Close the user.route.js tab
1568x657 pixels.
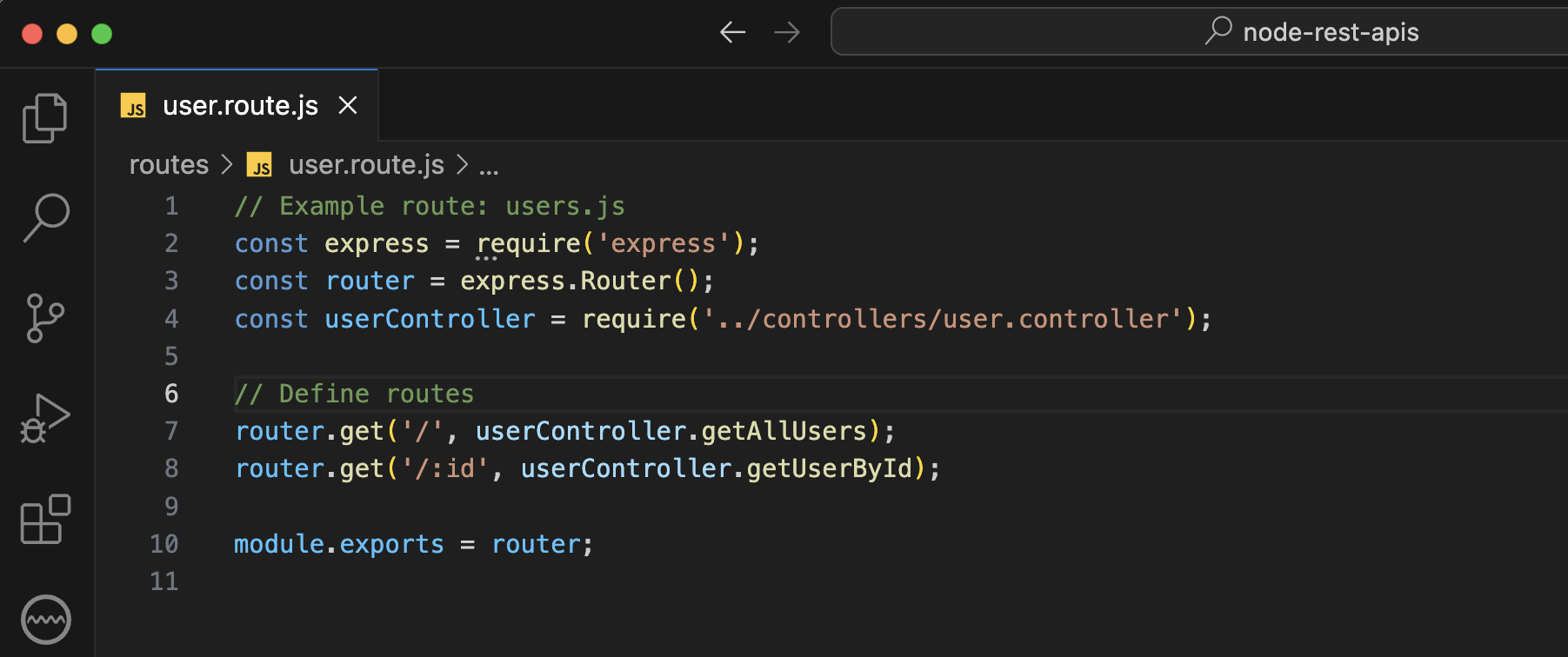point(348,105)
